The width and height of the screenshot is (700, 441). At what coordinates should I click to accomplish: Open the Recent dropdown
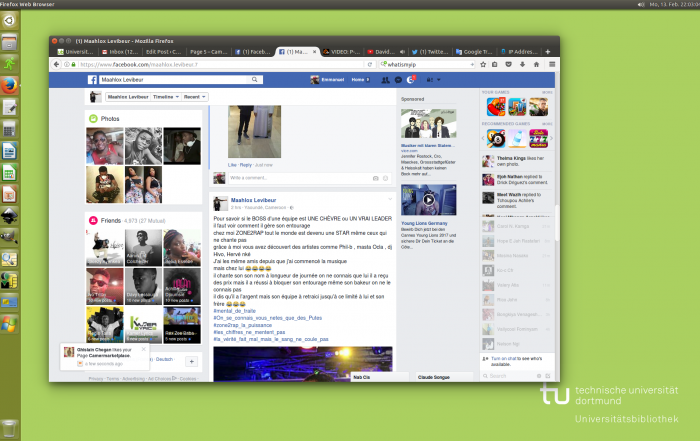(x=194, y=97)
